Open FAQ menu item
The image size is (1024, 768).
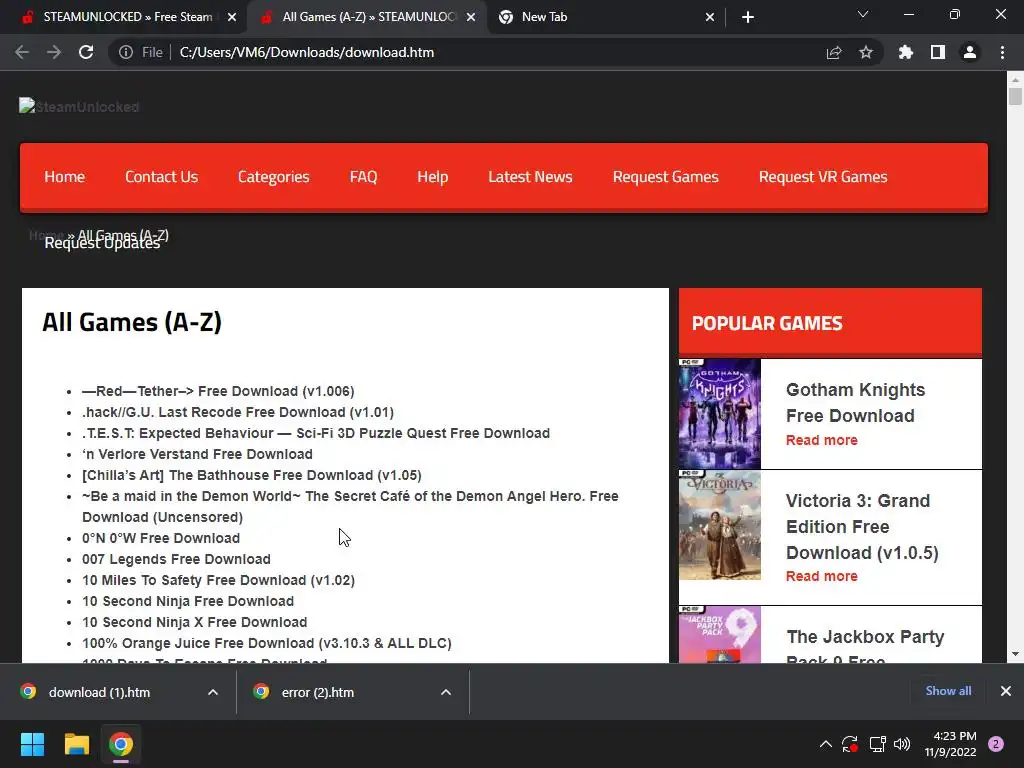363,177
